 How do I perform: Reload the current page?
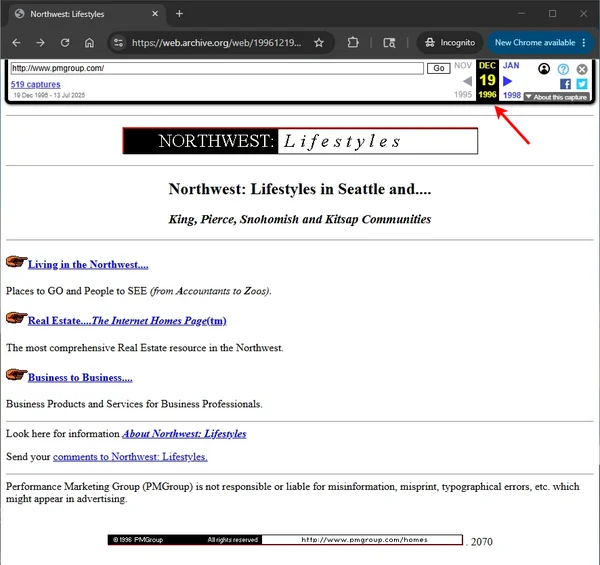[65, 42]
